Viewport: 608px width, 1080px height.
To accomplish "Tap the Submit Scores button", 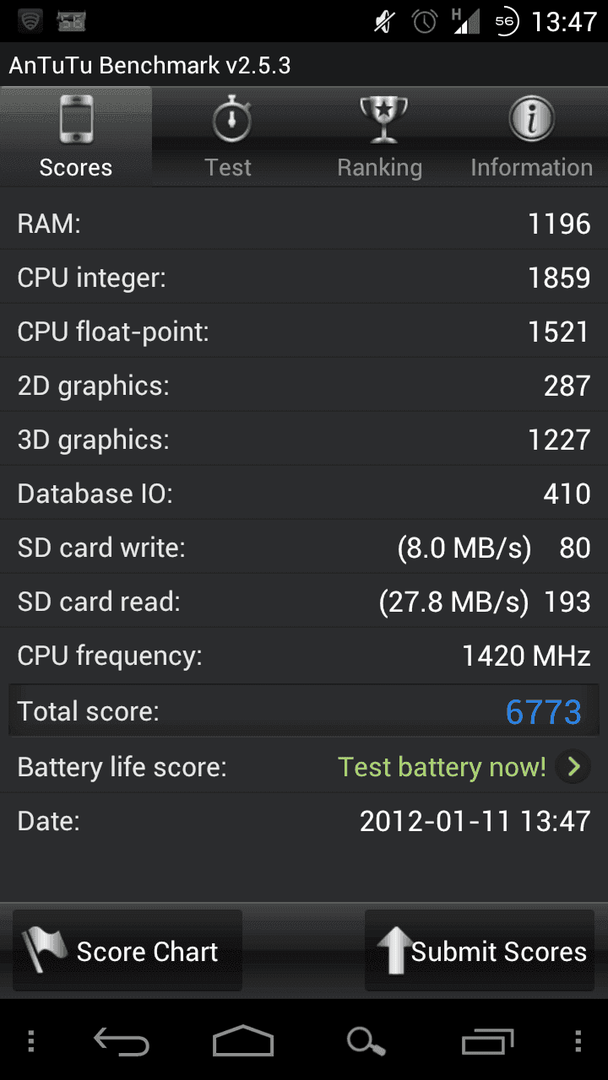I will pyautogui.click(x=479, y=951).
